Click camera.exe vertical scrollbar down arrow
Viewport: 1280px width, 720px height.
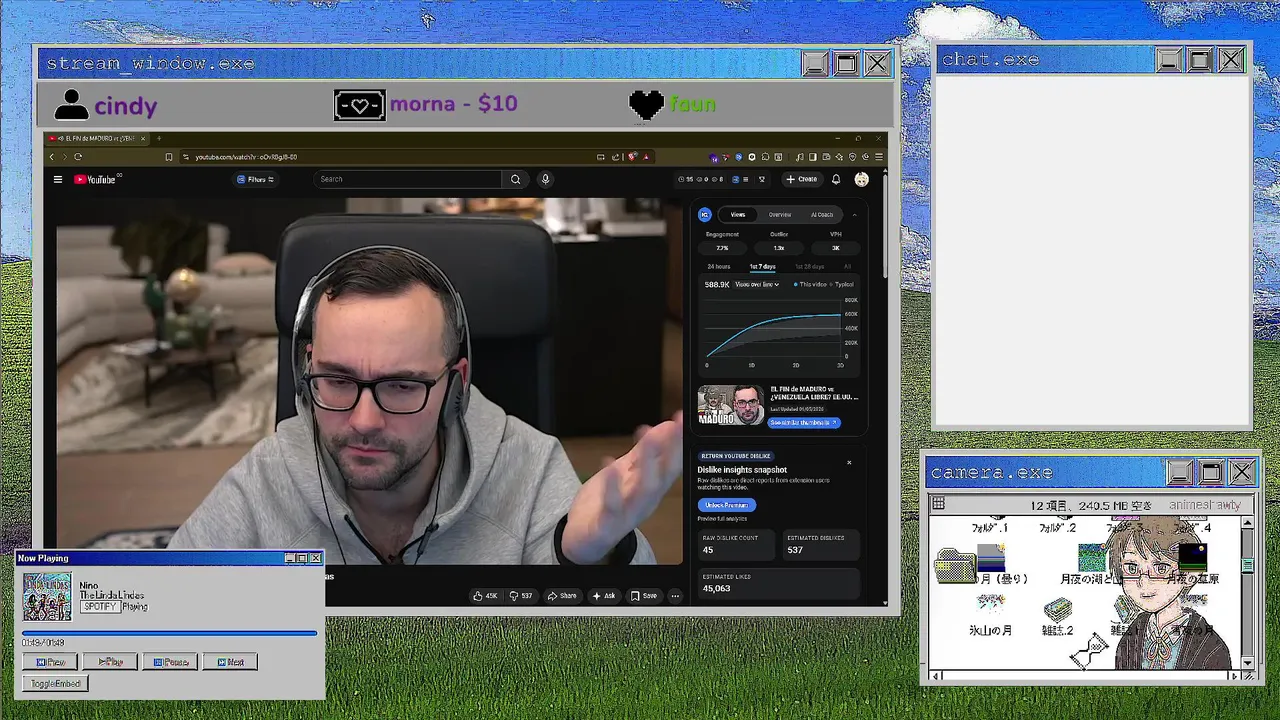[x=1247, y=662]
